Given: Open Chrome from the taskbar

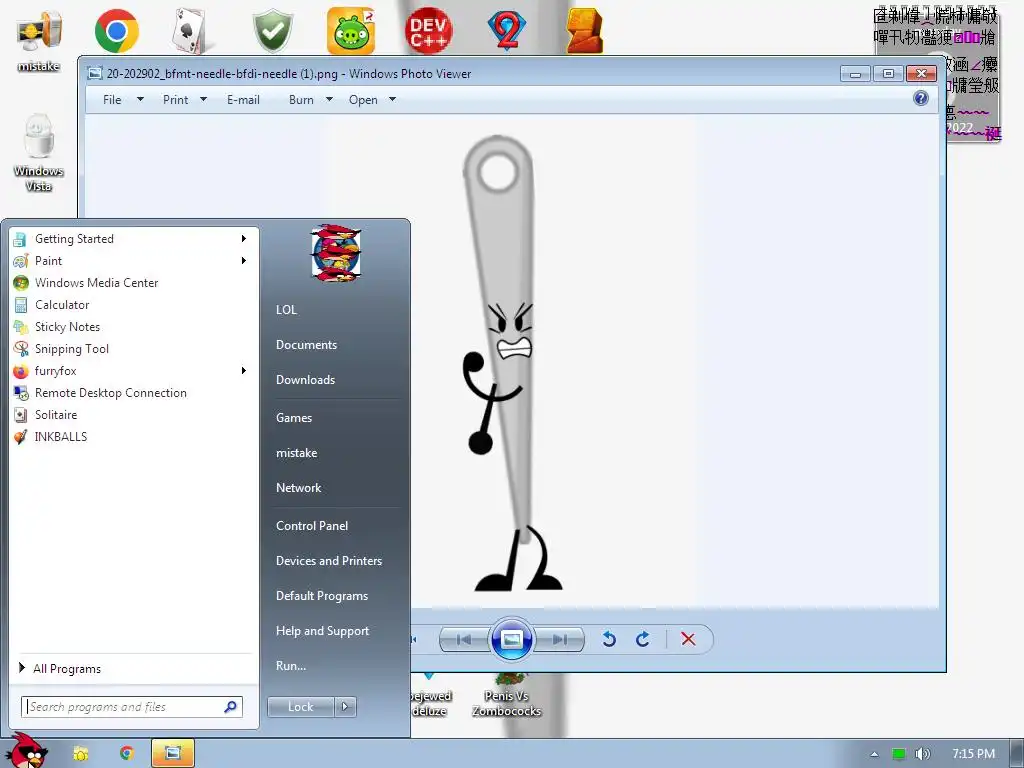Looking at the screenshot, I should click(127, 753).
